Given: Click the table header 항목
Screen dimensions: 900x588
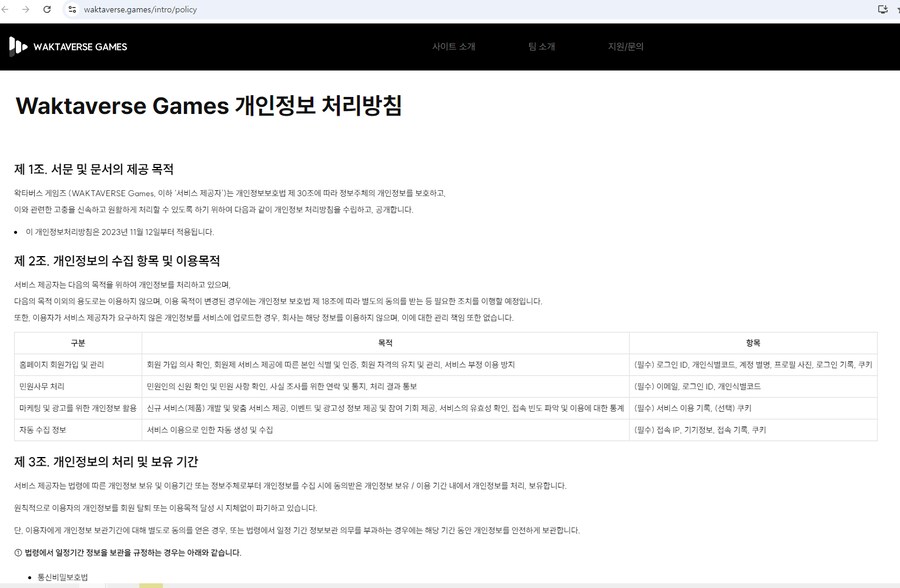Looking at the screenshot, I should pos(753,343).
